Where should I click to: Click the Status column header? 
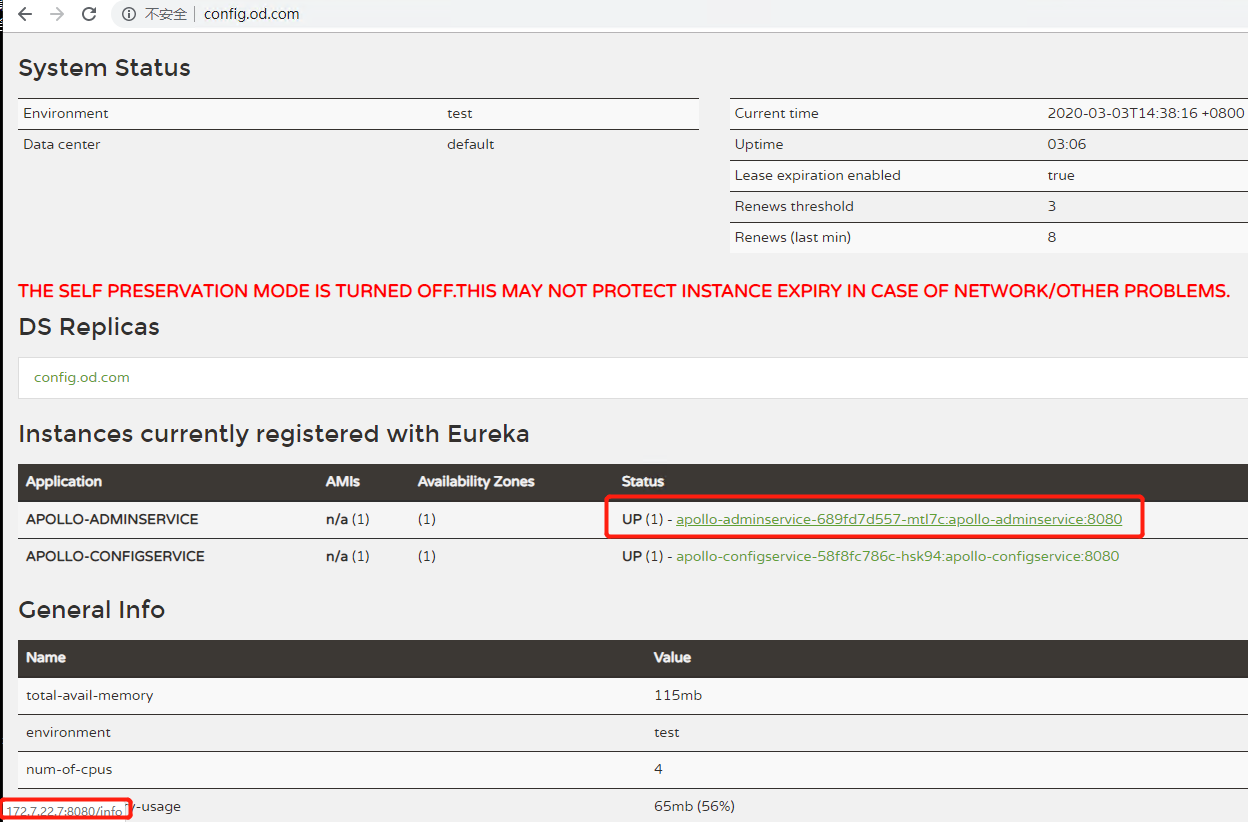coord(642,481)
